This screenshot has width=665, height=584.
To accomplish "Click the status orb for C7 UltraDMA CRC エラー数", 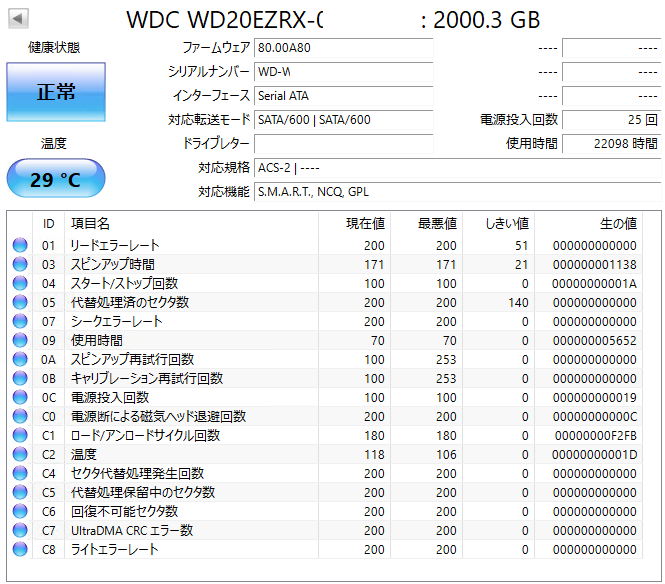I will 20,530.
